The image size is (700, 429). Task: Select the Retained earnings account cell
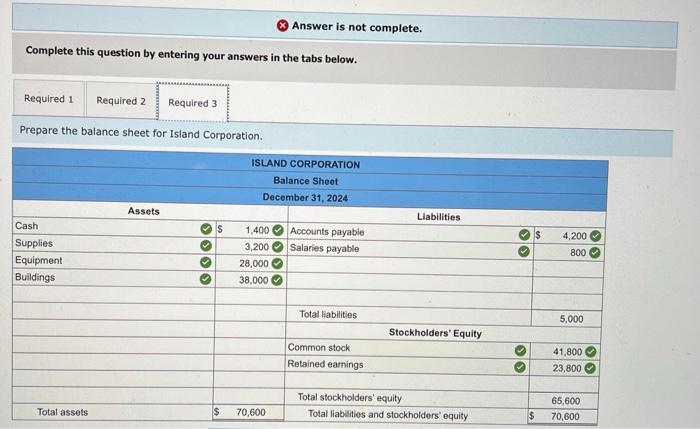point(408,366)
